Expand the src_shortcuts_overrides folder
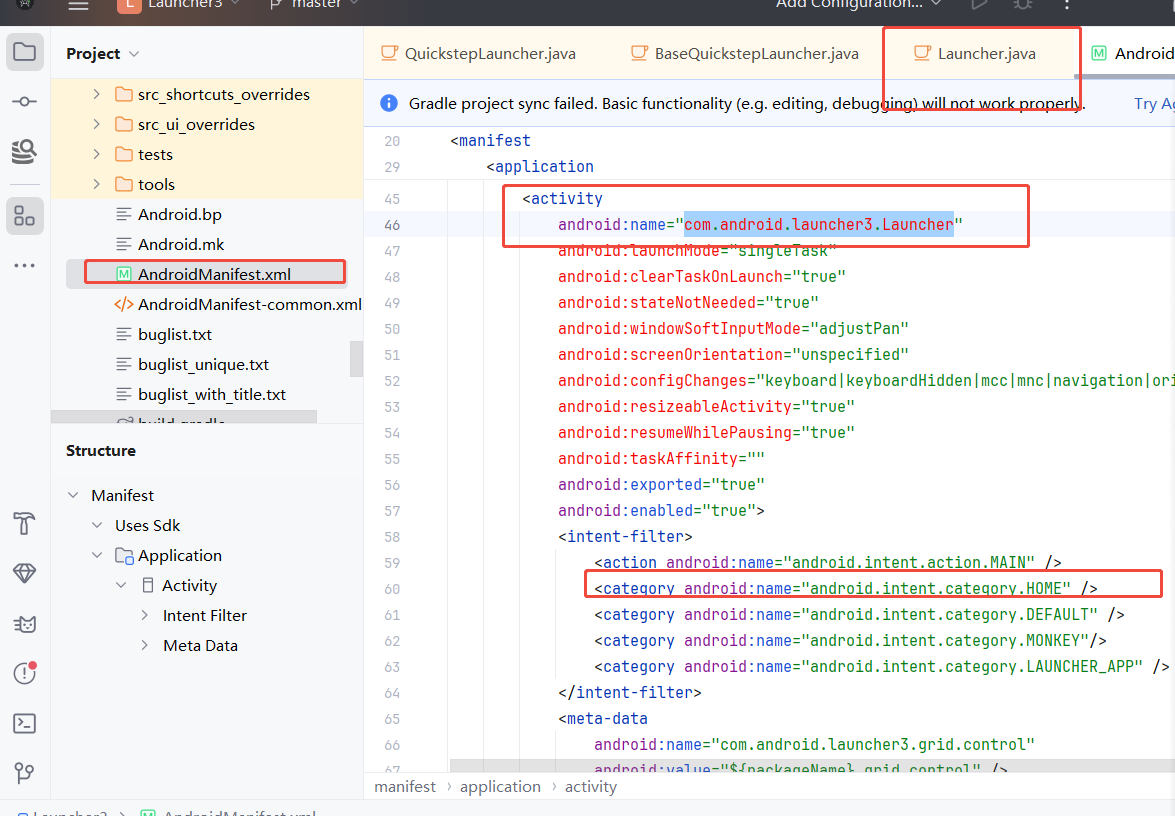Viewport: 1175px width, 816px height. pos(97,94)
